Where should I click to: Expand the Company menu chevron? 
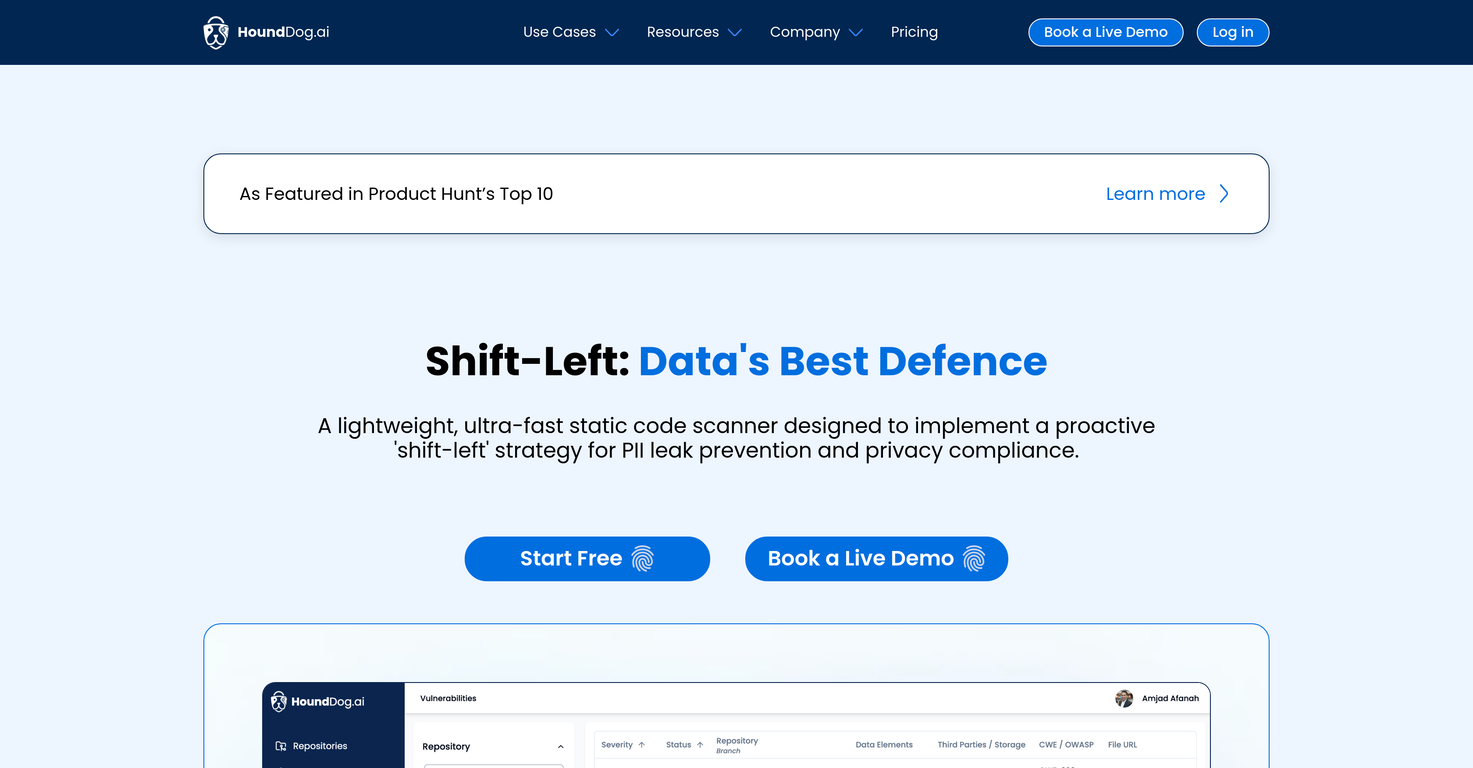coord(856,32)
